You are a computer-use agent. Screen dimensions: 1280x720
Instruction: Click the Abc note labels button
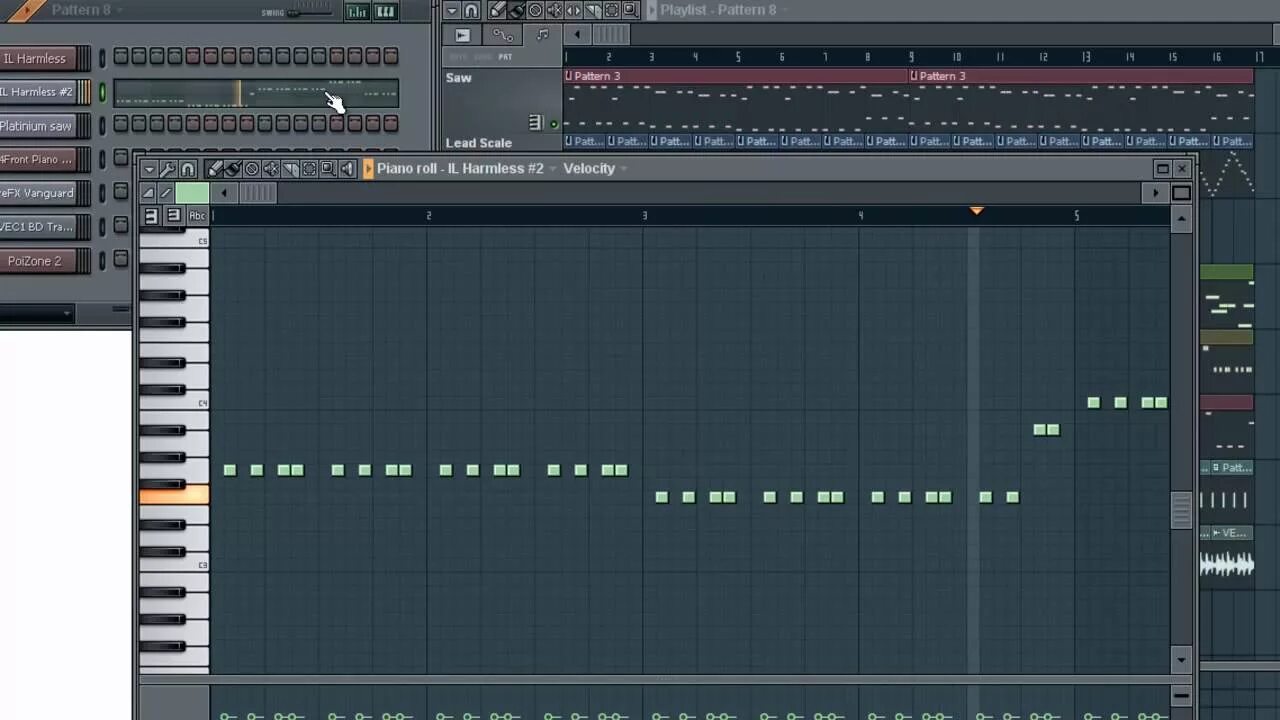pyautogui.click(x=197, y=215)
